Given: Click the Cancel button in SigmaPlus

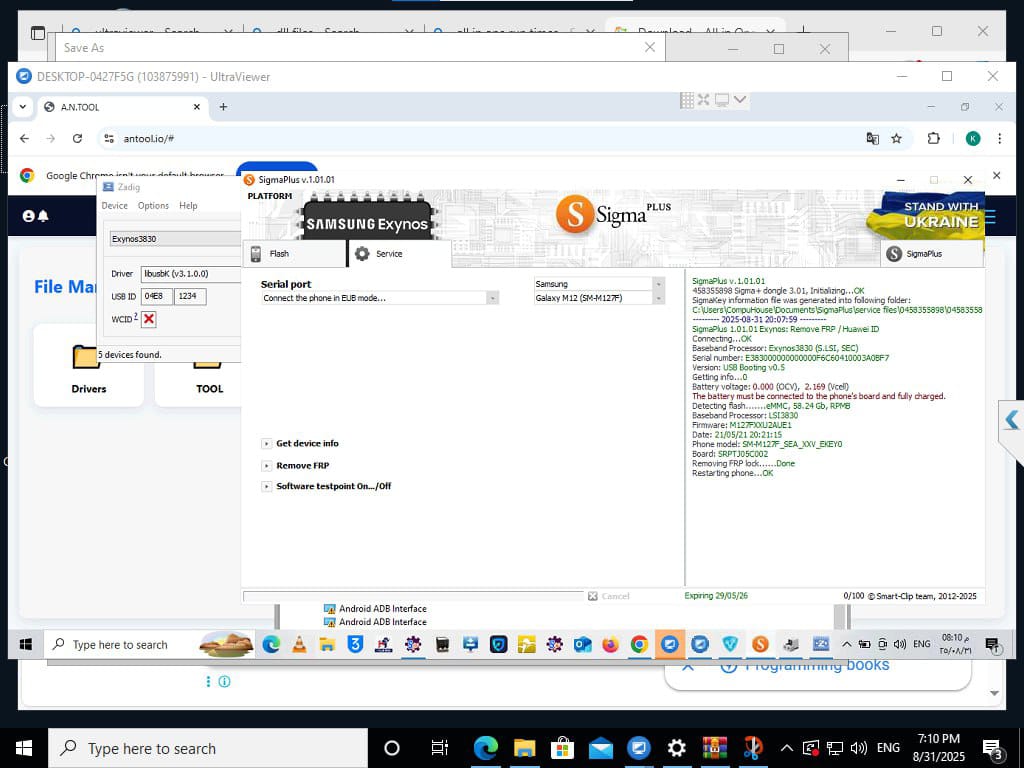Looking at the screenshot, I should 609,596.
